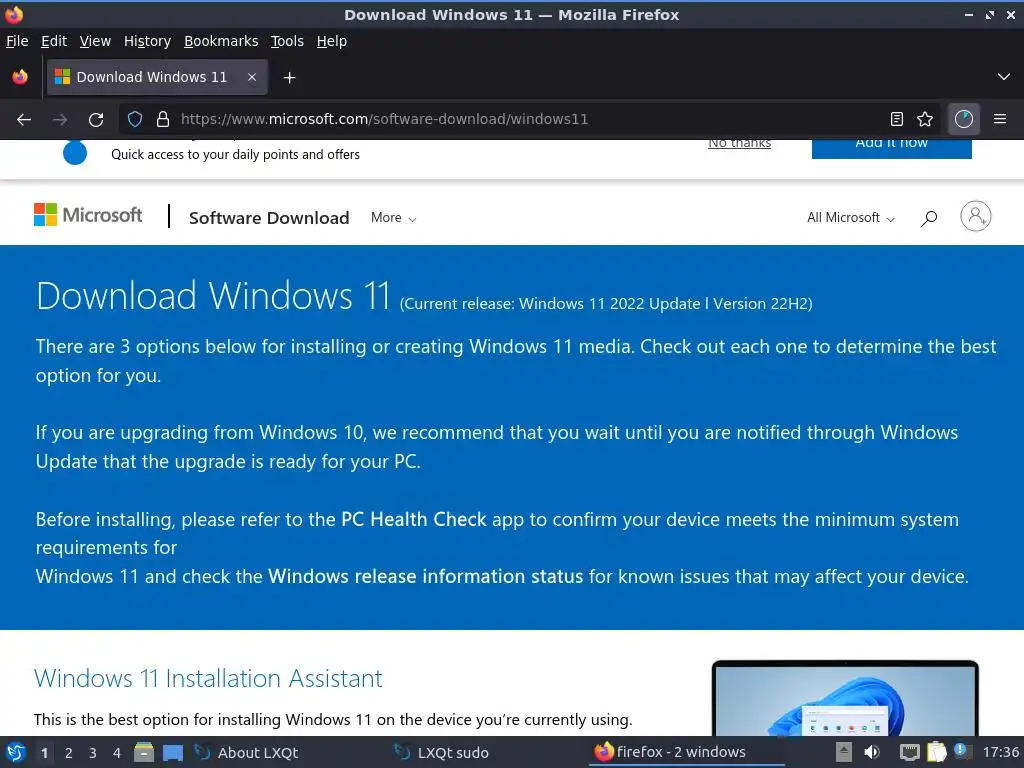Expand the All Microsoft dropdown
Viewport: 1024px width, 768px height.
850,217
